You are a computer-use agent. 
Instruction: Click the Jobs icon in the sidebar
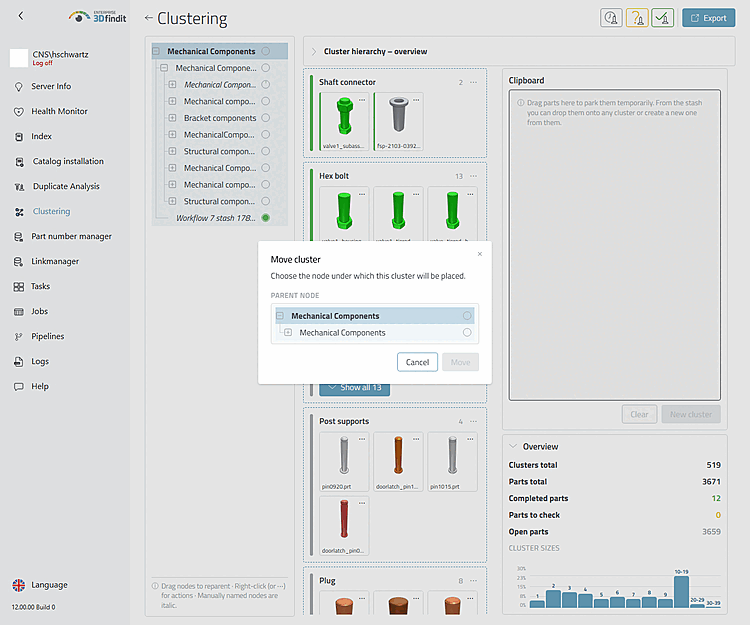[19, 312]
